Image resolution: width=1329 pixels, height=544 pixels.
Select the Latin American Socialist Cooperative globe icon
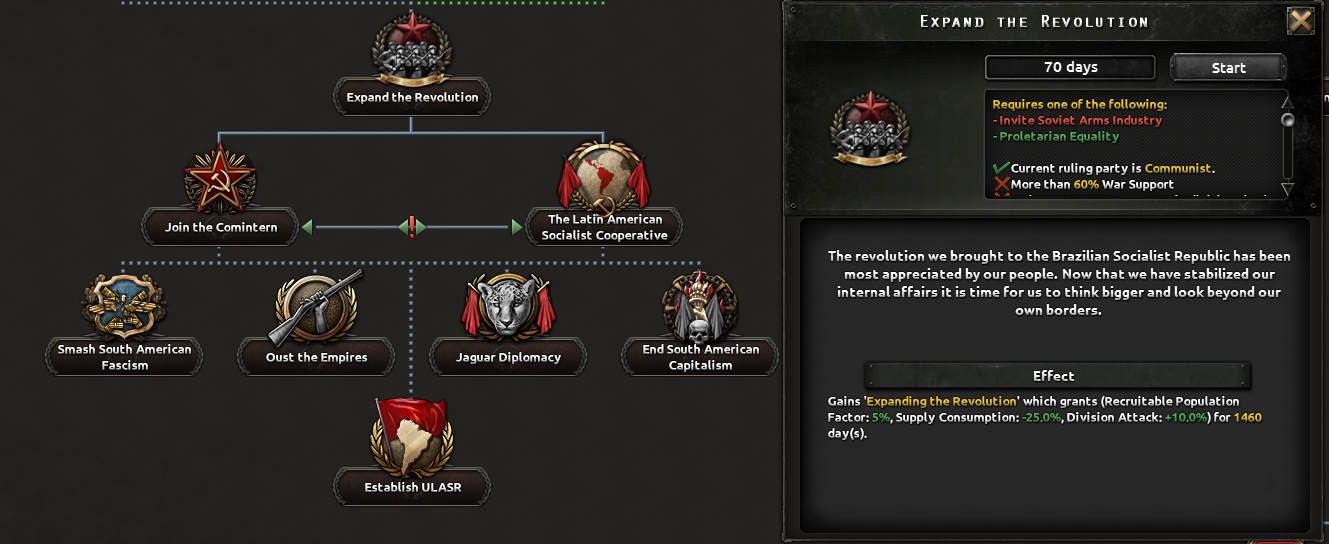coord(603,176)
